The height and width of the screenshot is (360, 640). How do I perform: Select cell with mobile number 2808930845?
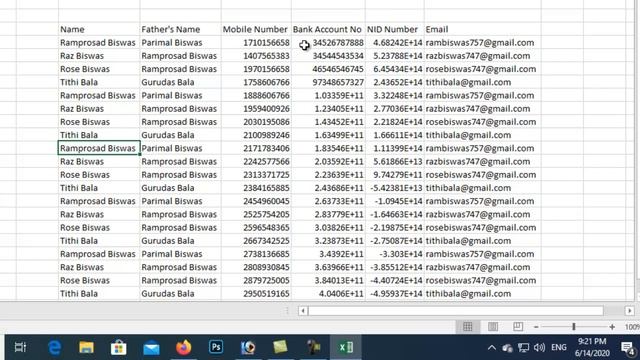coord(256,267)
